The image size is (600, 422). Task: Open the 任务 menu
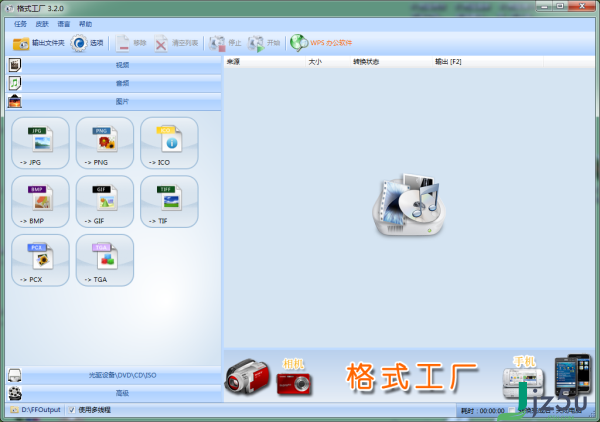pos(20,24)
